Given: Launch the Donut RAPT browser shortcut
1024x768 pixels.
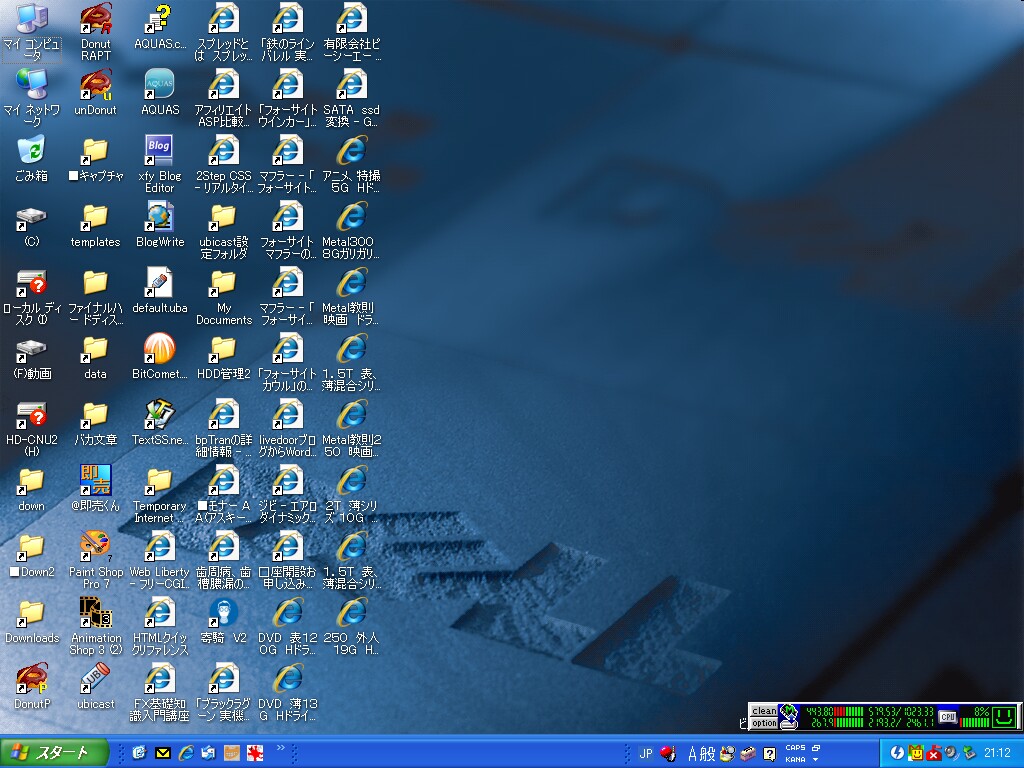Looking at the screenshot, I should (x=95, y=33).
